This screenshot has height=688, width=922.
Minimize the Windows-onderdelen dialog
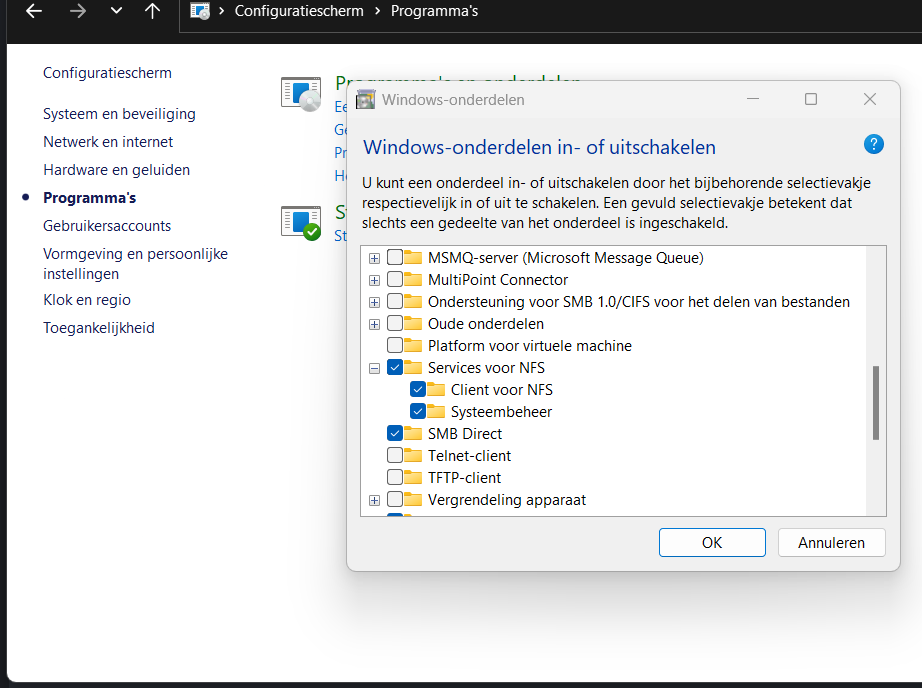click(753, 99)
